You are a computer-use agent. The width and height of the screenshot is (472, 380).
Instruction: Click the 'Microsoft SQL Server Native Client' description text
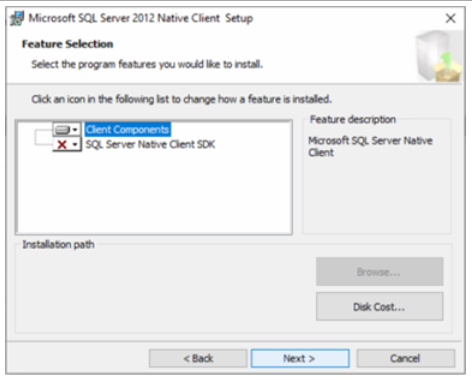pos(370,146)
